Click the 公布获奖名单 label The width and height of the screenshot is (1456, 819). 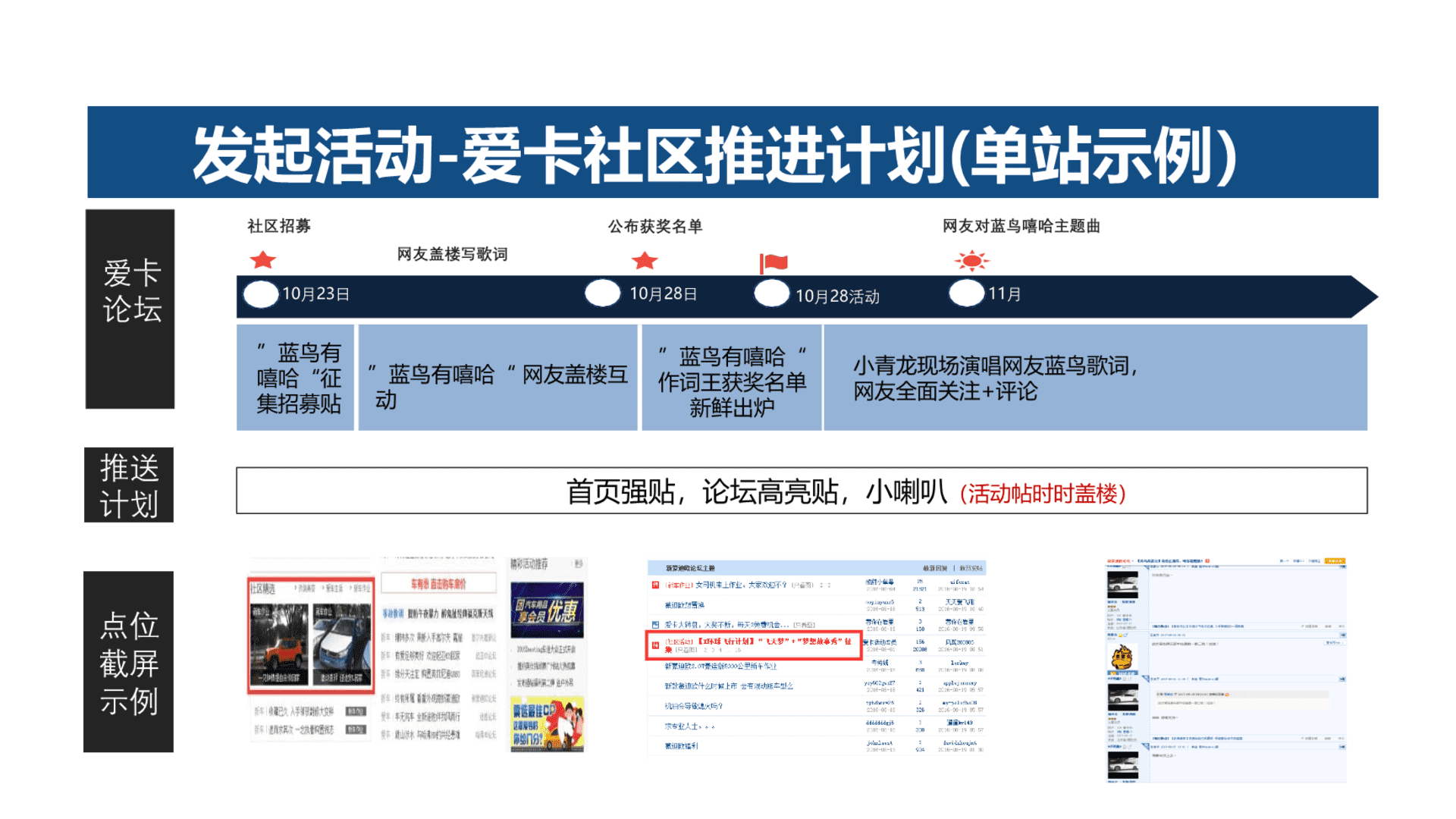tap(655, 226)
